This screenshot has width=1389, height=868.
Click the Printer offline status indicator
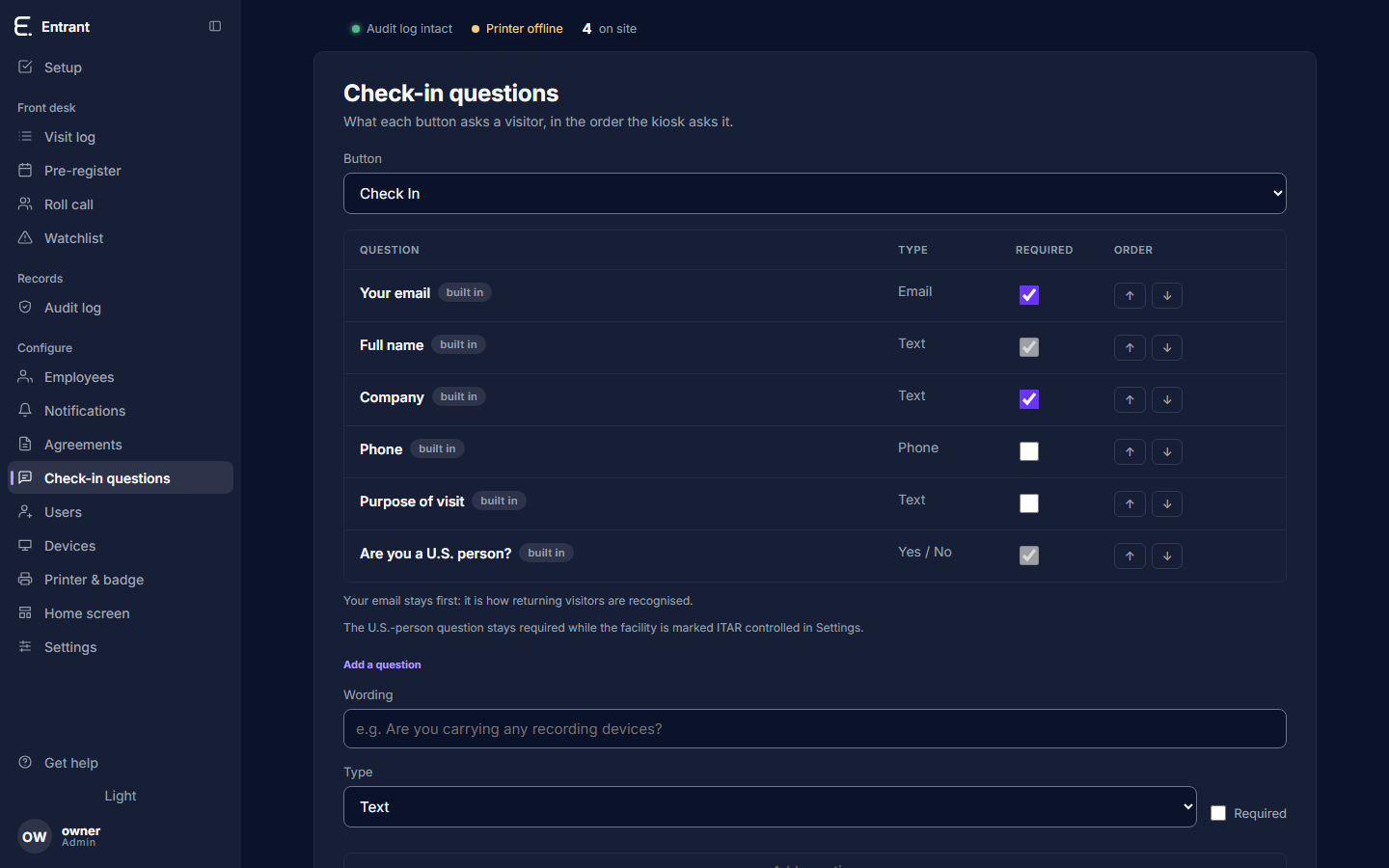tap(517, 29)
